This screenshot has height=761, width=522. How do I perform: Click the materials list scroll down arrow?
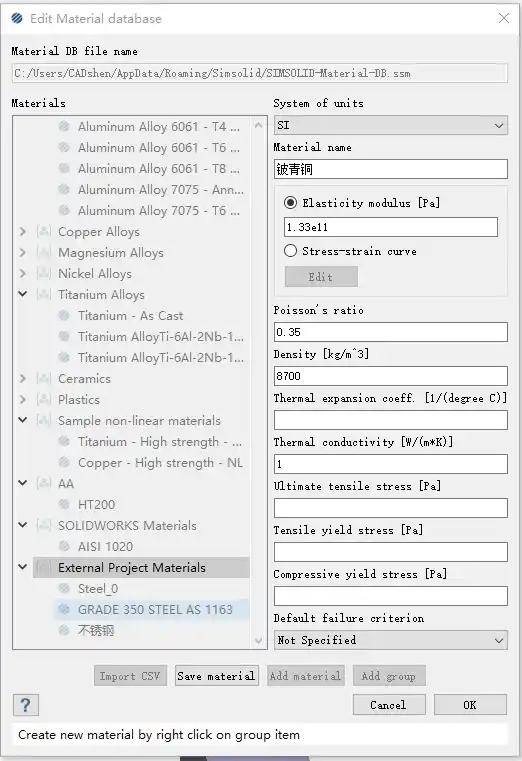[258, 641]
